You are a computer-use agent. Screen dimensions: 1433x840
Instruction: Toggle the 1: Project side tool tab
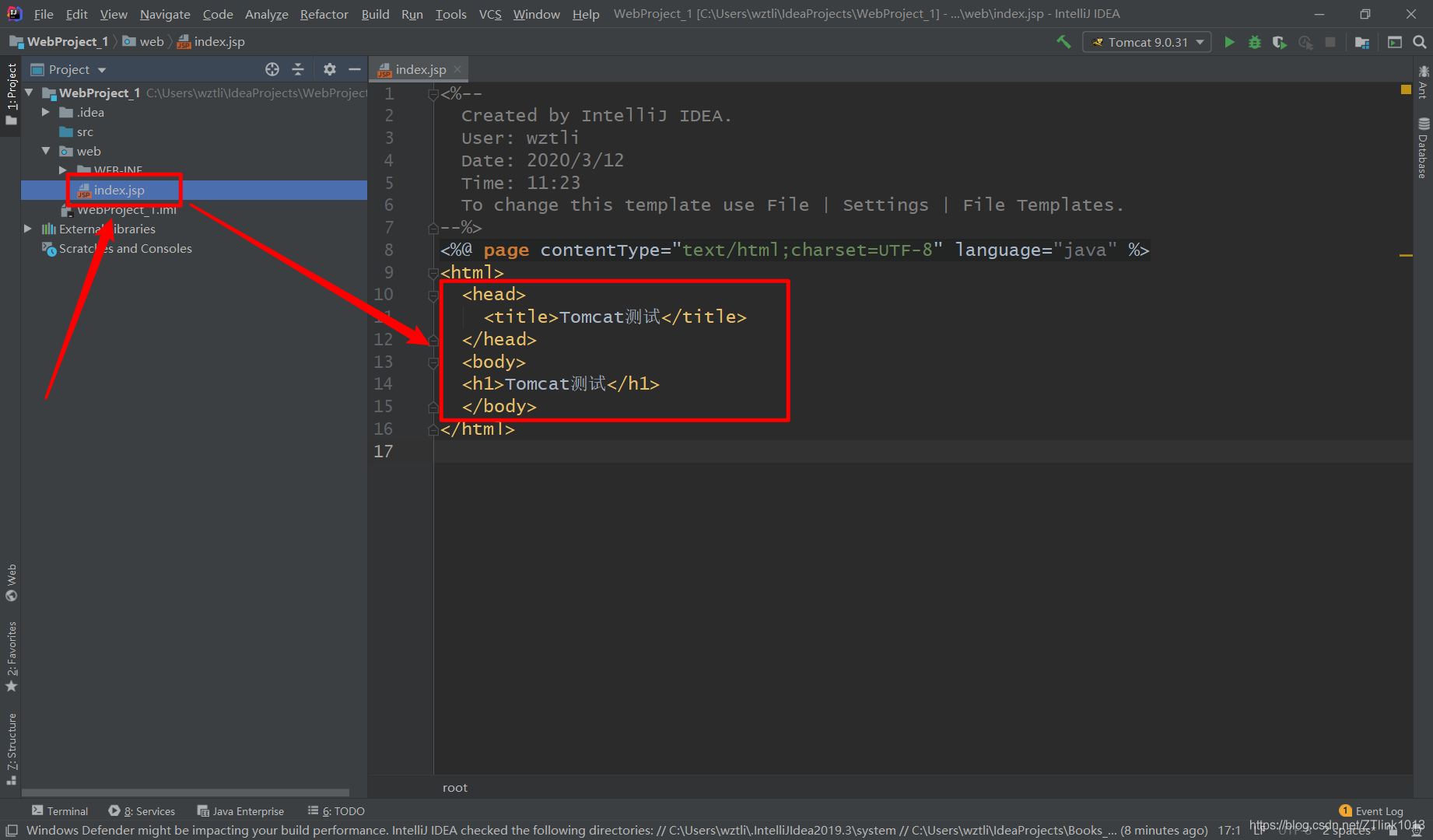[11, 94]
